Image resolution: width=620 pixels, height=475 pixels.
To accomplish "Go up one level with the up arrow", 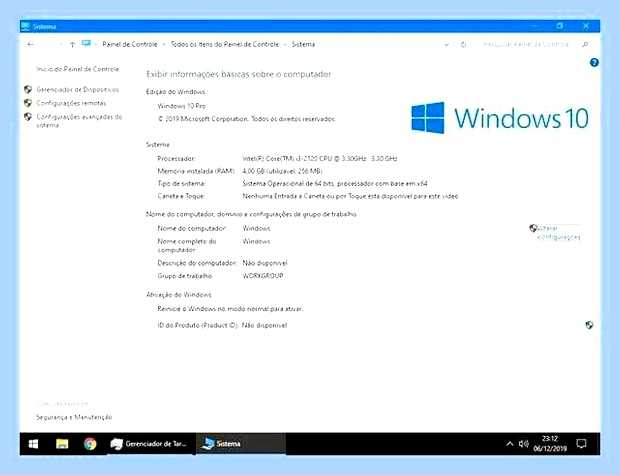I will pyautogui.click(x=72, y=44).
